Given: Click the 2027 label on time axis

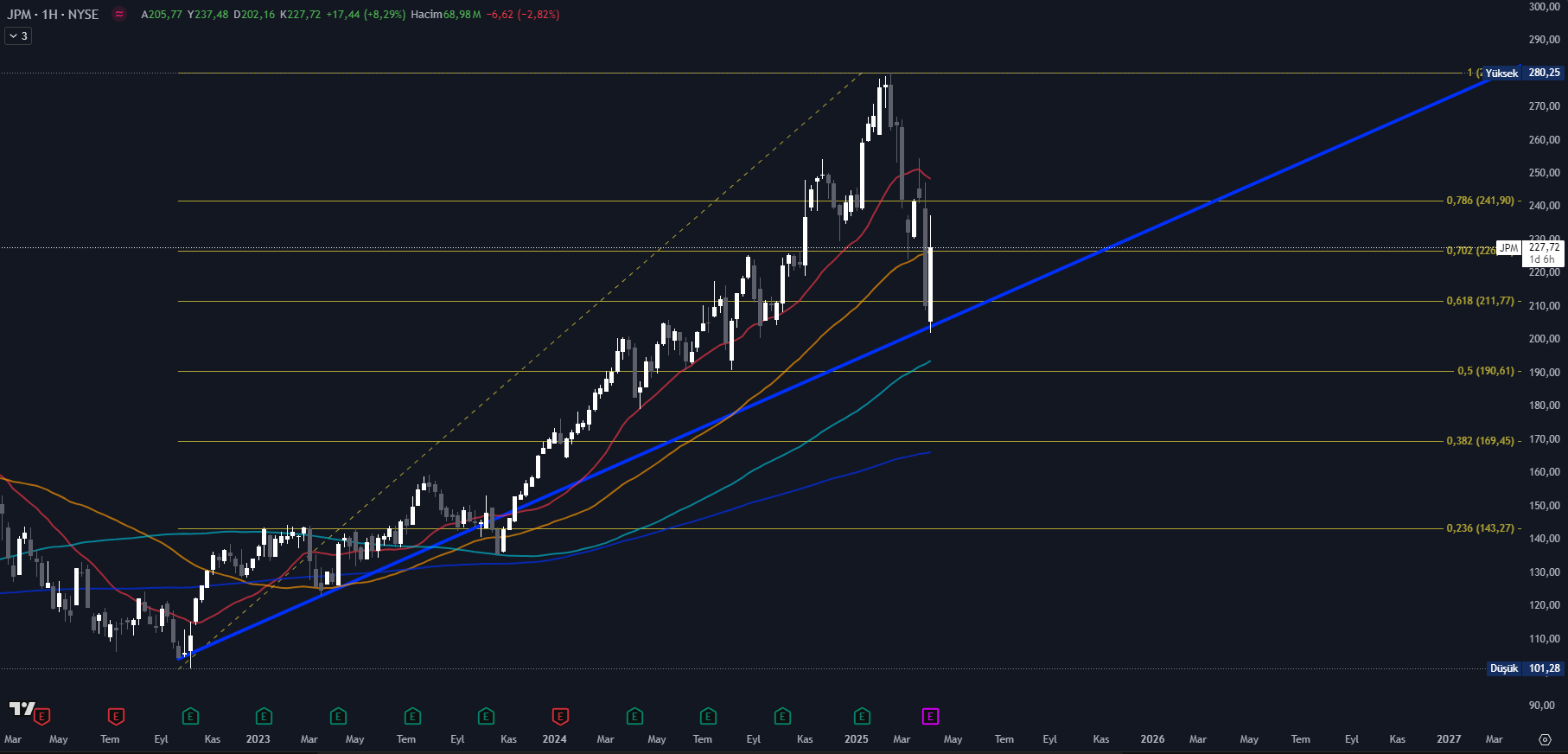Looking at the screenshot, I should [x=1449, y=739].
